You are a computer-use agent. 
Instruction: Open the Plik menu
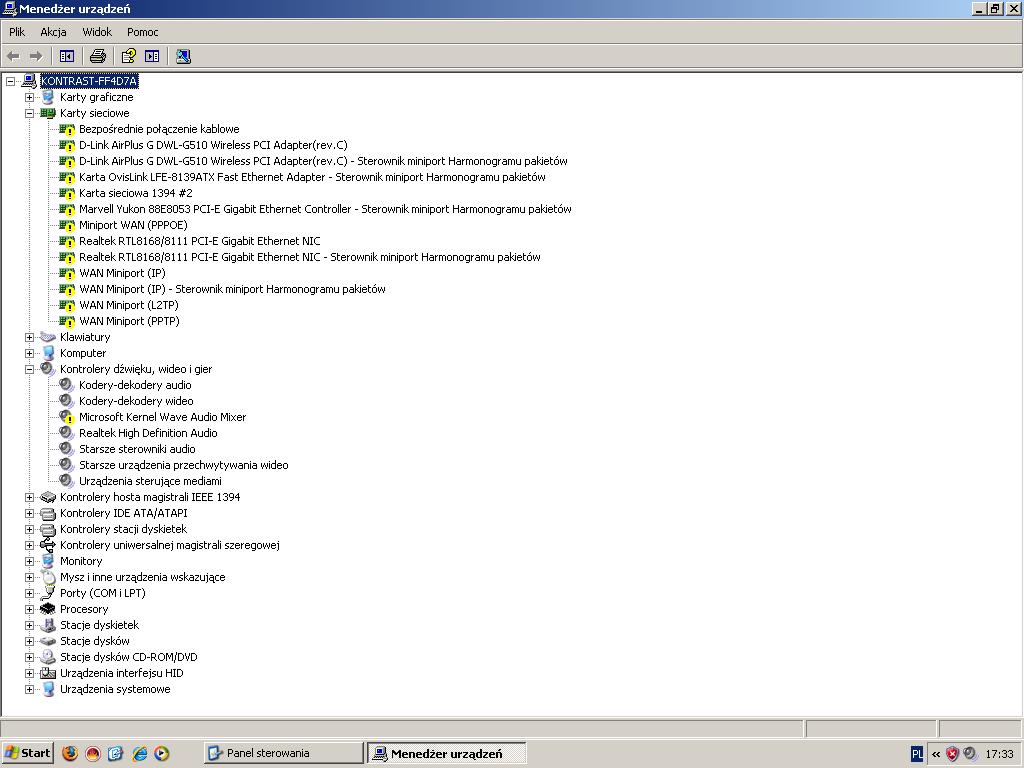(17, 32)
